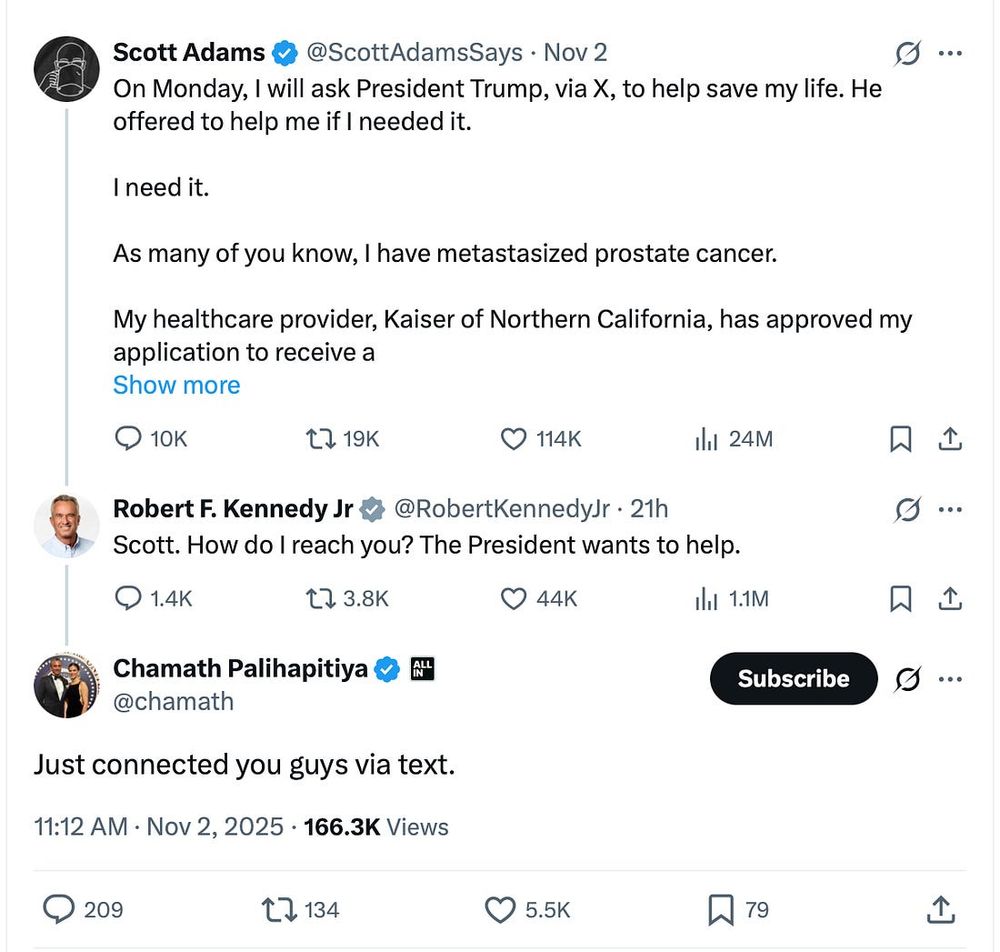Open @ScottAdamsSays profile handle
1000x952 pixels.
pyautogui.click(x=412, y=52)
